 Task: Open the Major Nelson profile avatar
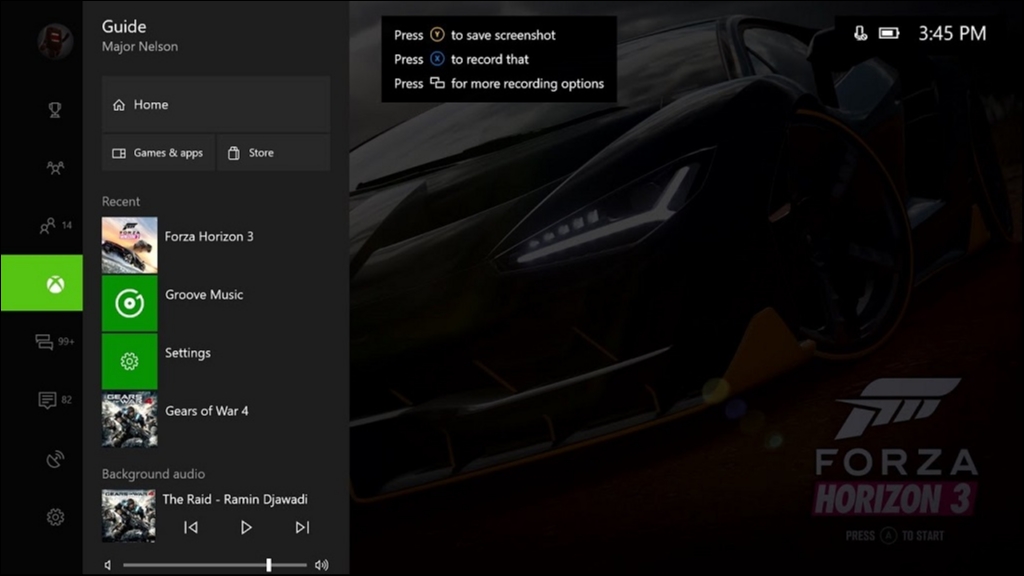(55, 40)
